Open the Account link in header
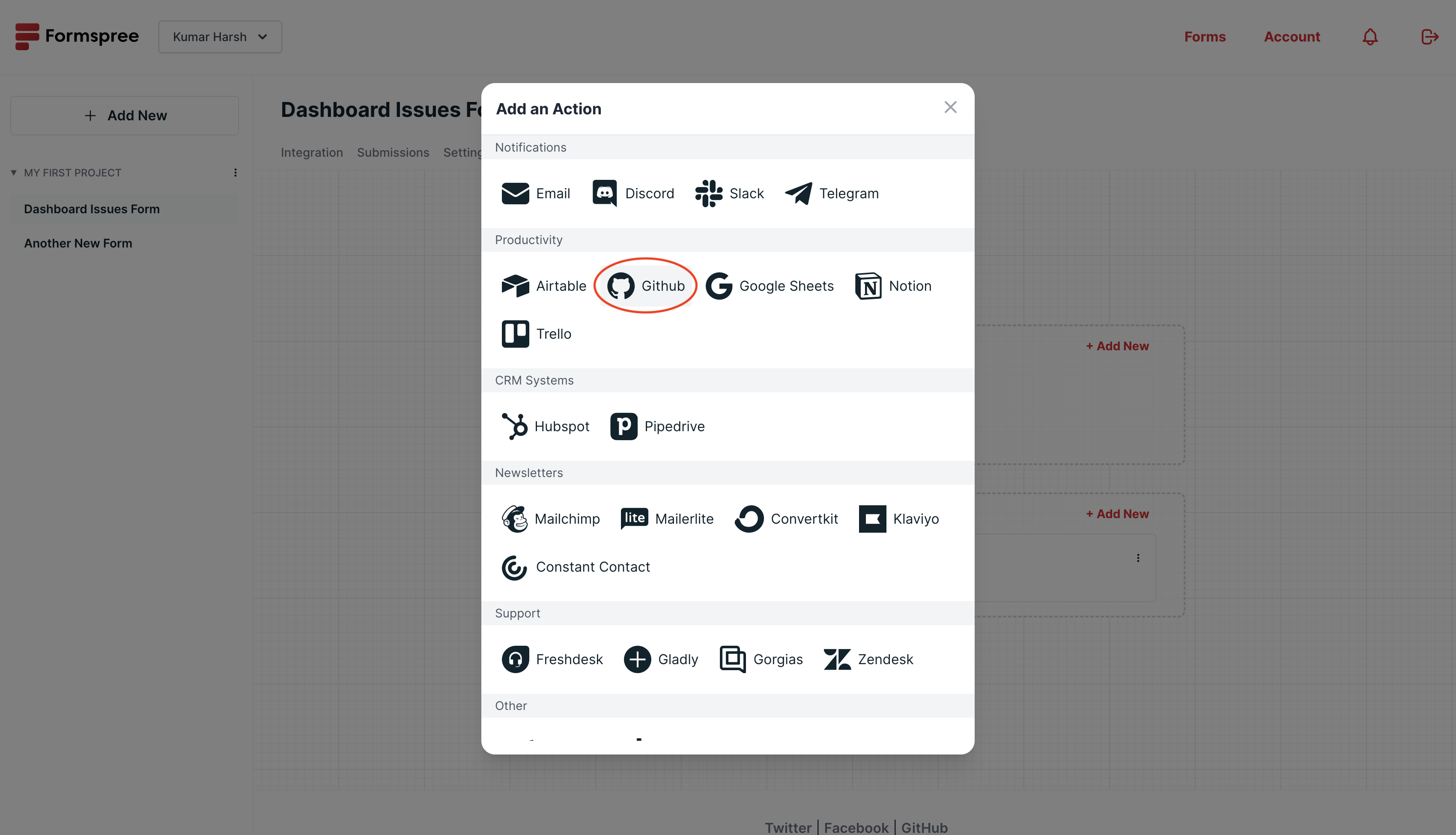Image resolution: width=1456 pixels, height=835 pixels. [x=1292, y=37]
